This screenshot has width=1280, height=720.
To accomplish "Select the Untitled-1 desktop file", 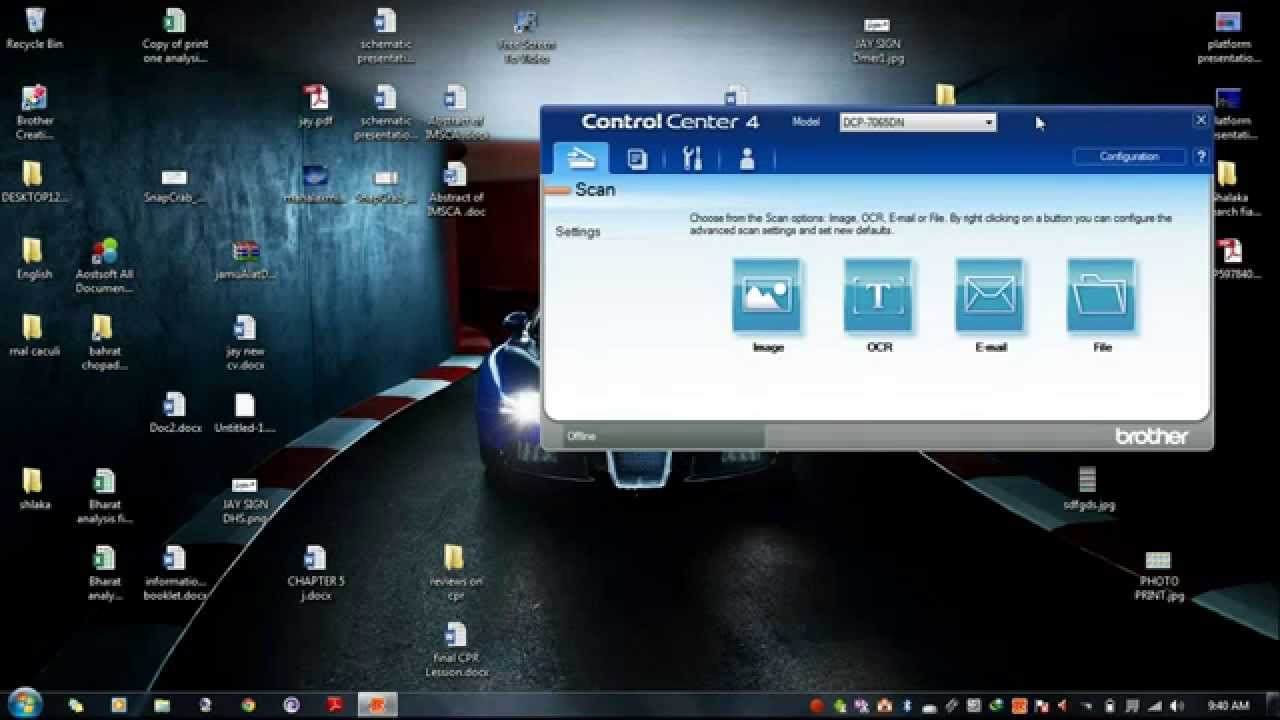I will coord(245,412).
